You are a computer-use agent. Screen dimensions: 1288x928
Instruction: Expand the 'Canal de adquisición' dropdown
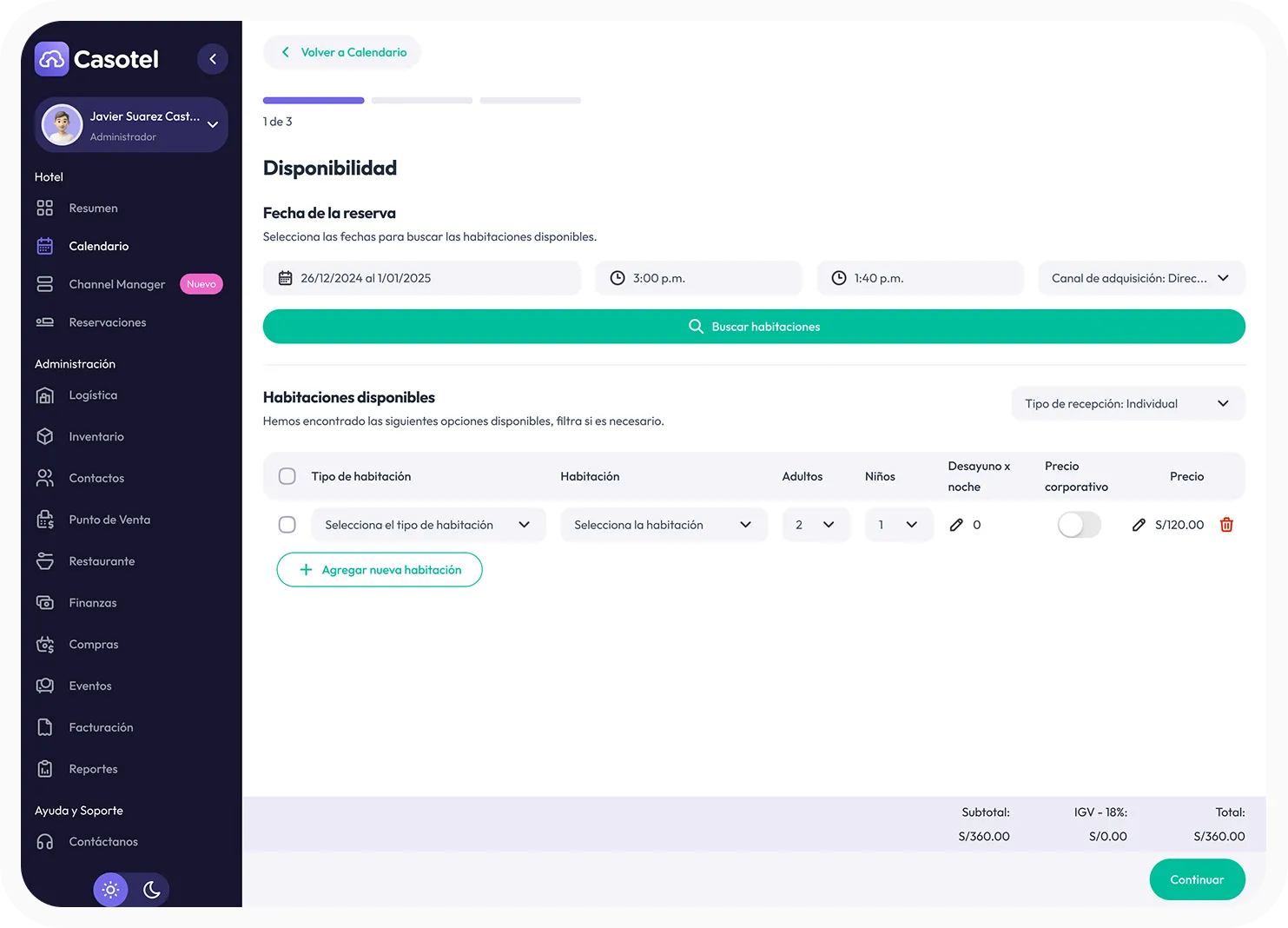[1140, 278]
